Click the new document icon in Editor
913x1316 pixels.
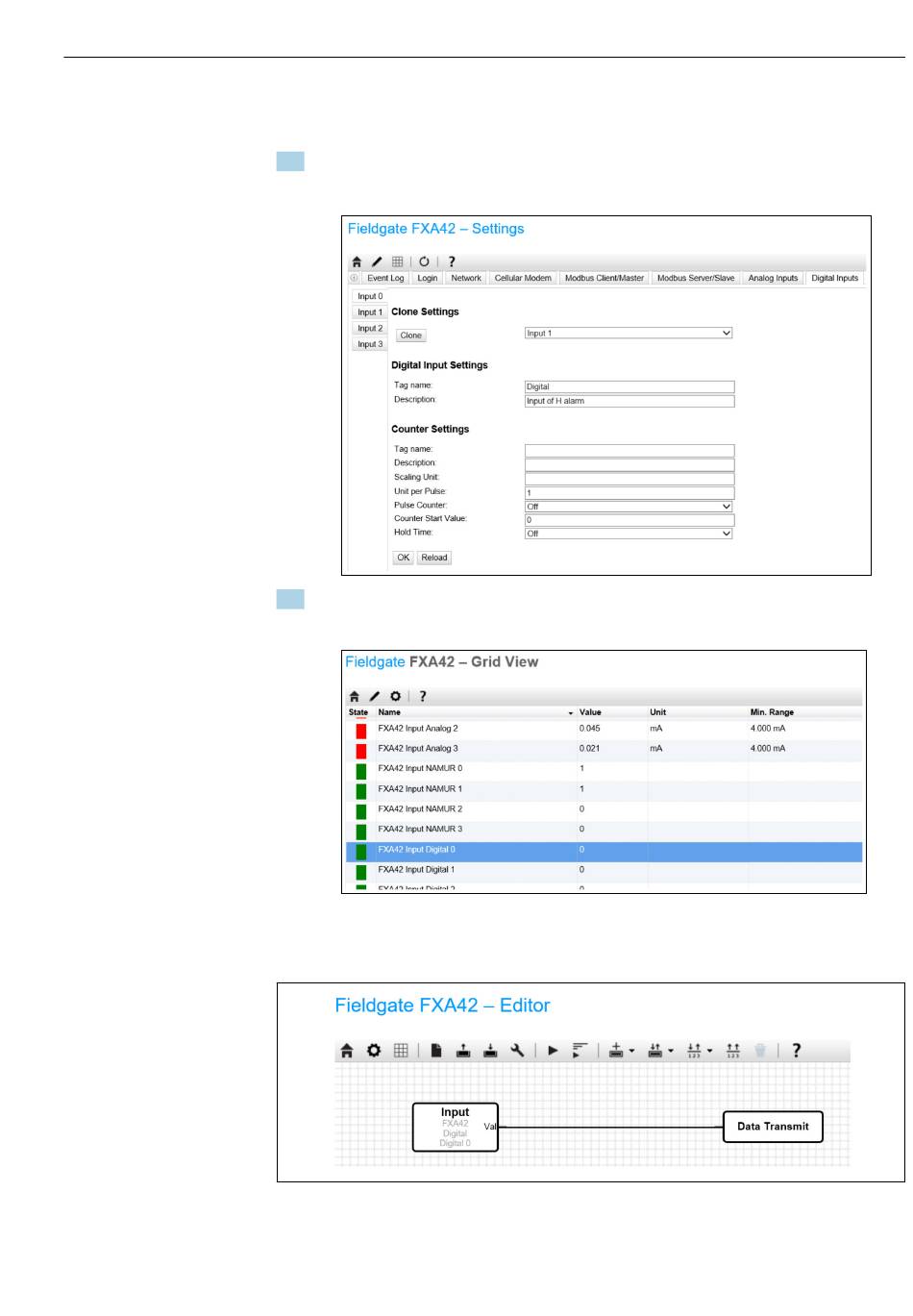tap(436, 1051)
